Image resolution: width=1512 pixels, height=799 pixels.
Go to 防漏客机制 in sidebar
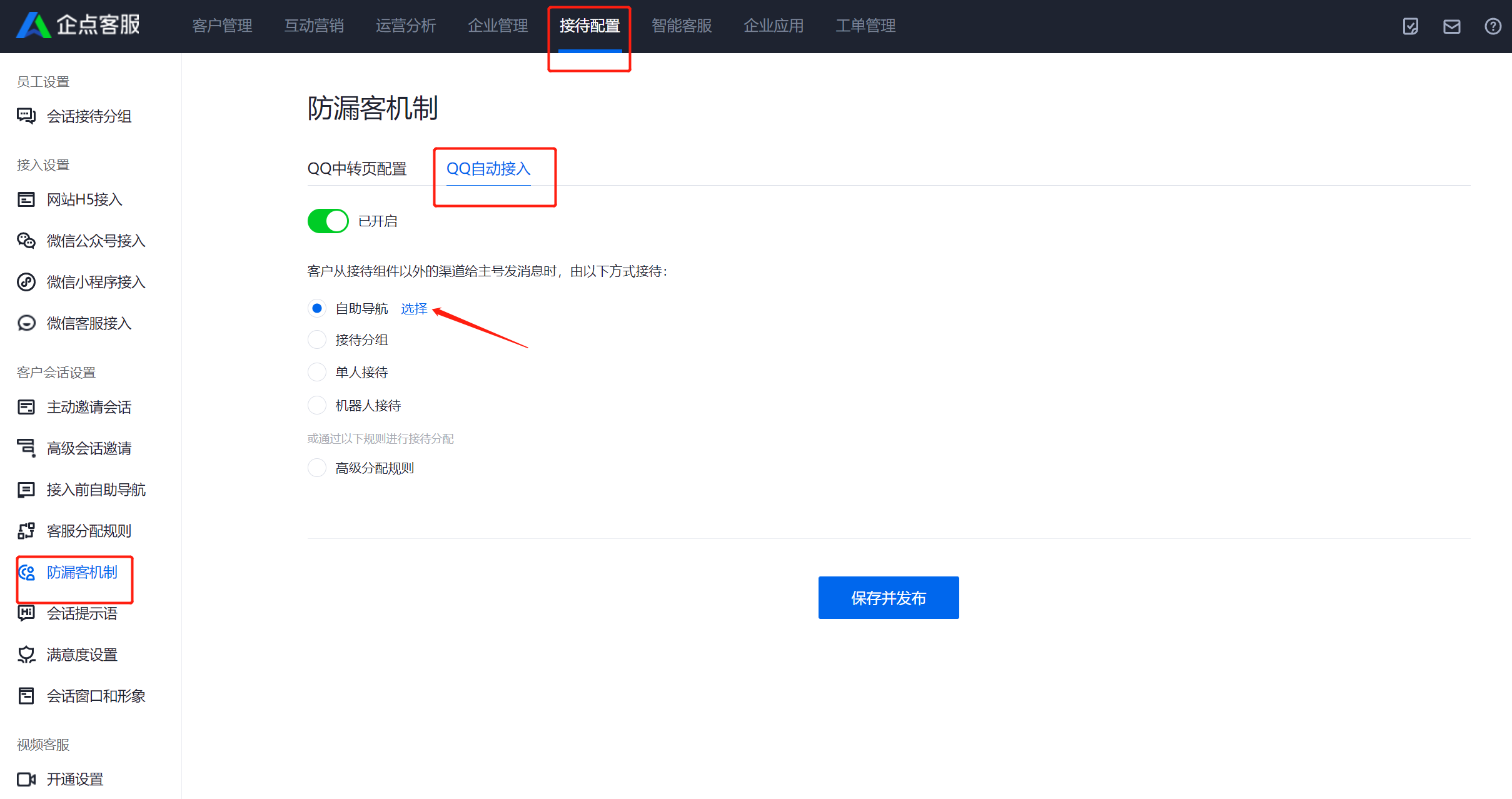[x=82, y=572]
